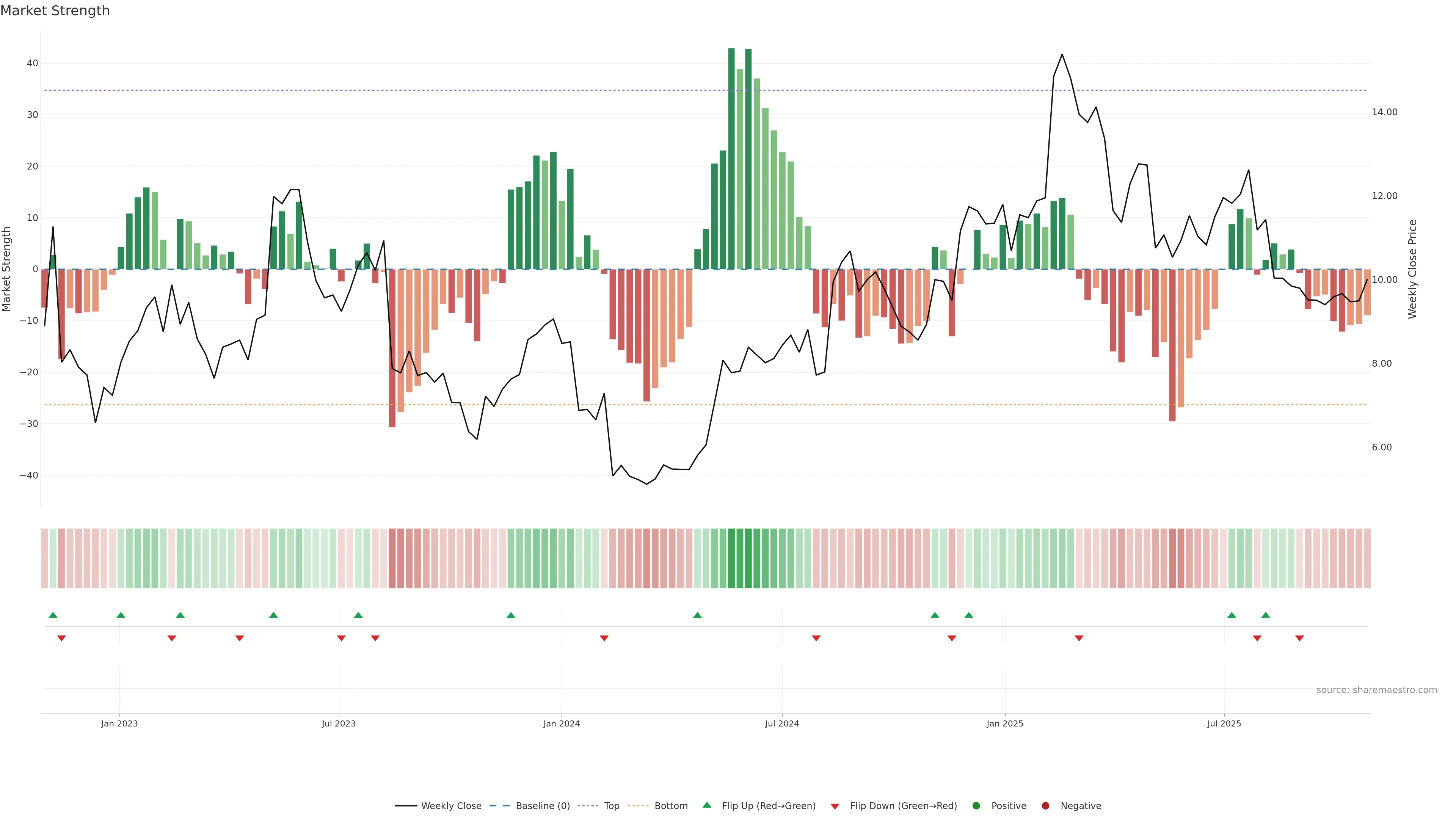Image resolution: width=1456 pixels, height=819 pixels.
Task: Click the tallest green bar near 43
Action: [731, 158]
